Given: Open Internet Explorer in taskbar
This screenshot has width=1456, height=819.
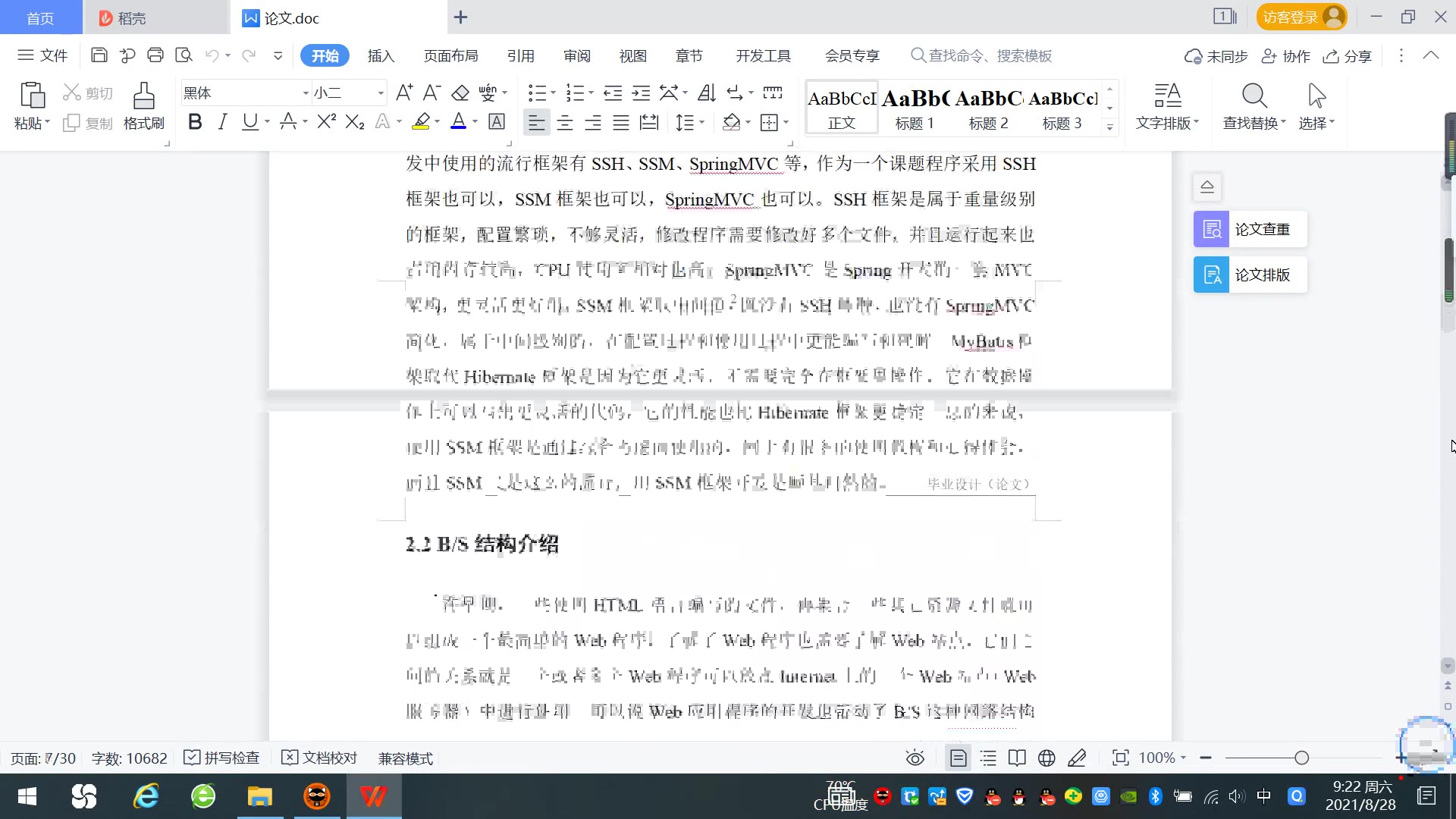Looking at the screenshot, I should pos(146,796).
